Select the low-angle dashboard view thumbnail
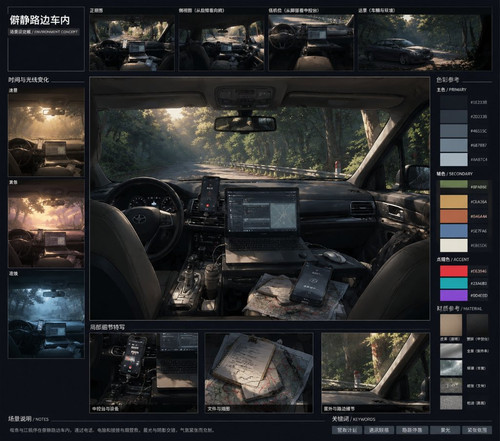Viewport: 500px width, 441px height. click(311, 42)
